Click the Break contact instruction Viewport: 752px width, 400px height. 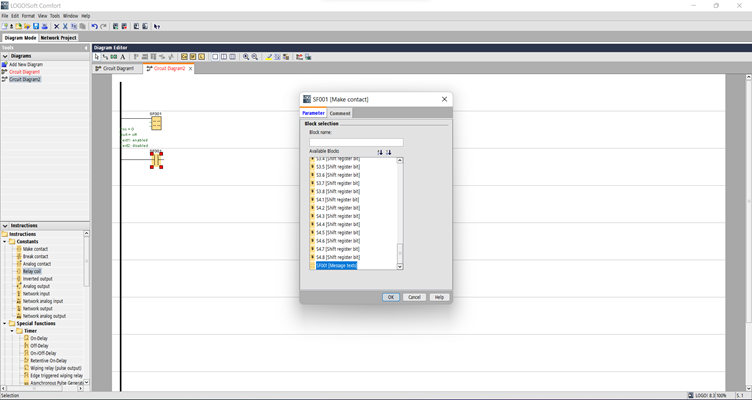pos(35,256)
